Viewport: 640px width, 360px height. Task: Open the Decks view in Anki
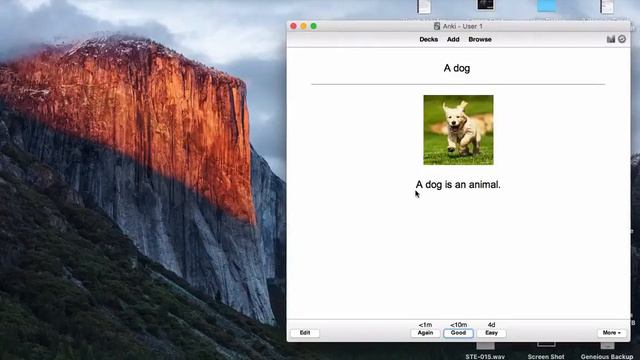point(429,40)
